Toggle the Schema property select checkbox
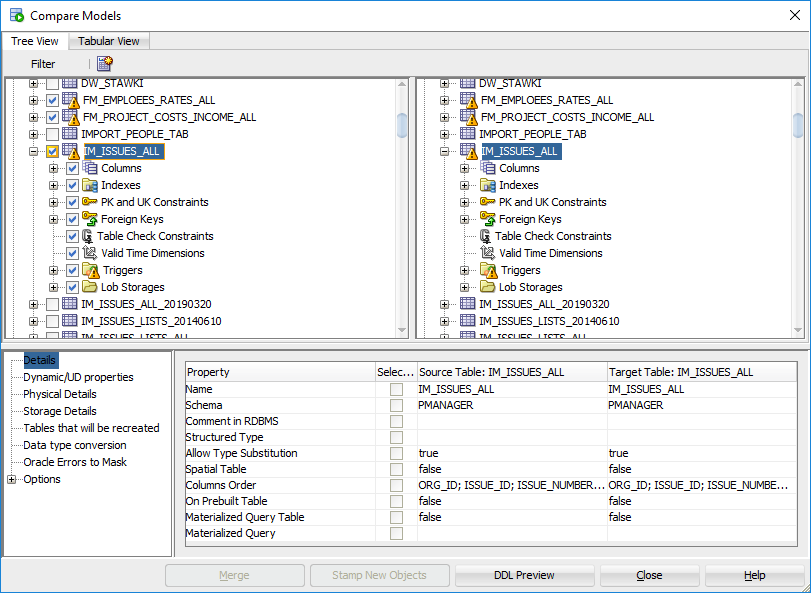 (397, 405)
